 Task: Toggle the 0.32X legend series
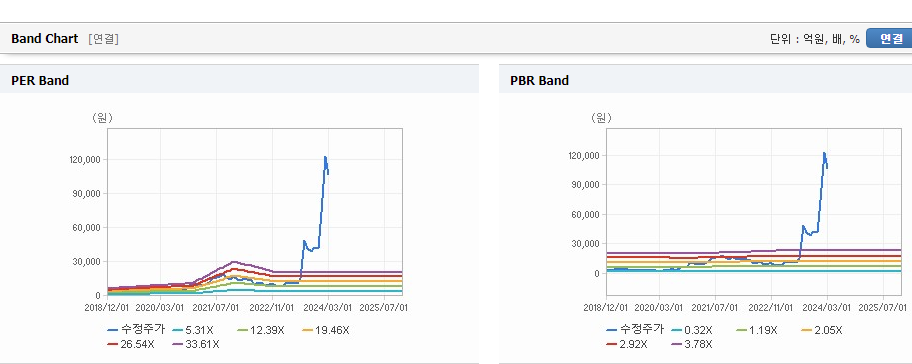[x=692, y=330]
